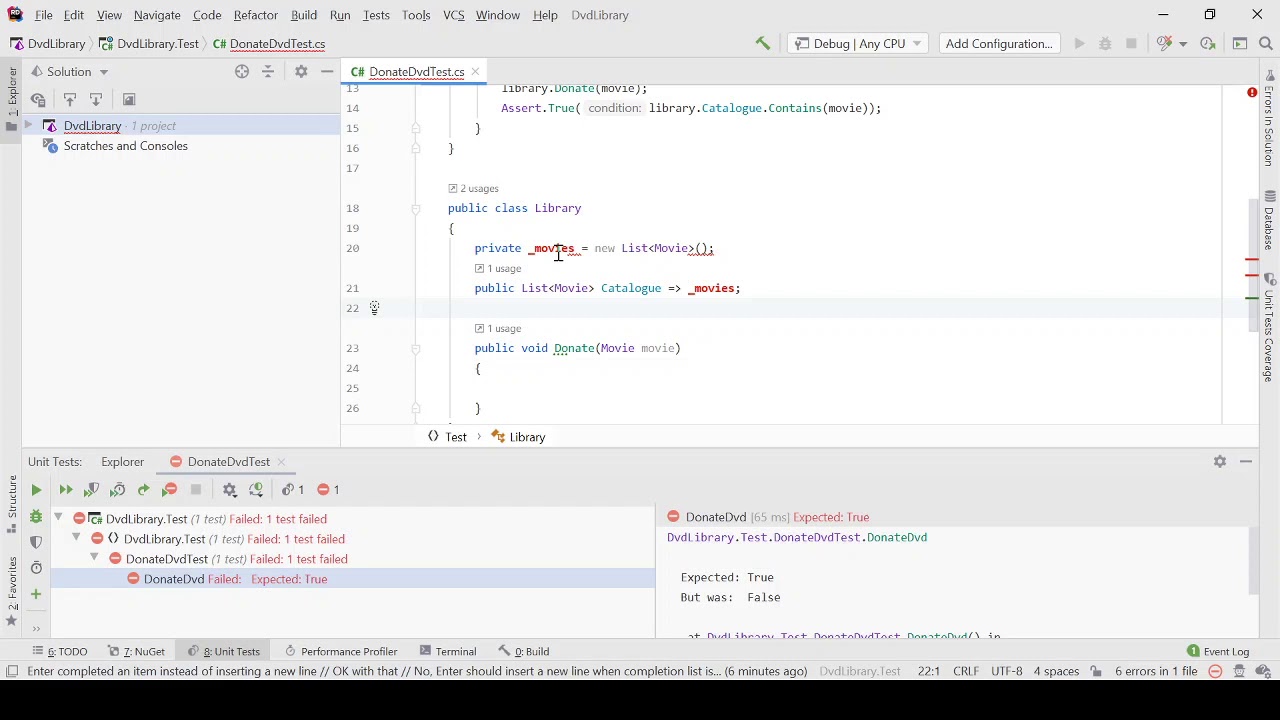The height and width of the screenshot is (720, 1280).
Task: Close the DonateDvdTest.cs editor tab
Action: 475,71
